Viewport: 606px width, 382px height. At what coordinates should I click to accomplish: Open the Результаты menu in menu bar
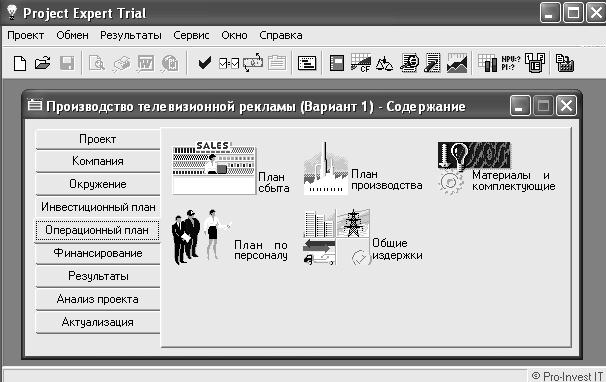131,36
